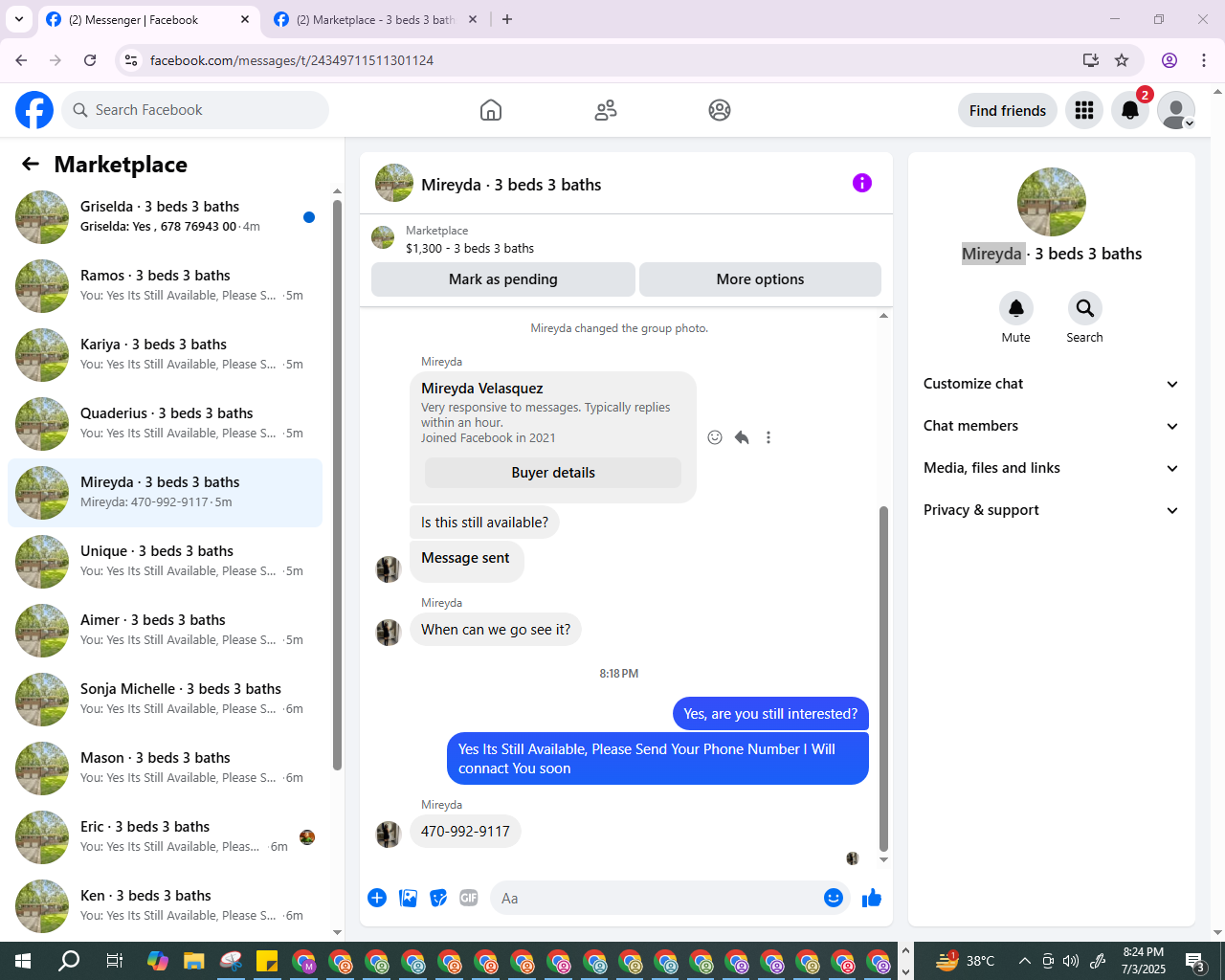The height and width of the screenshot is (980, 1225).
Task: Open Quaderius conversation
Action: [165, 424]
